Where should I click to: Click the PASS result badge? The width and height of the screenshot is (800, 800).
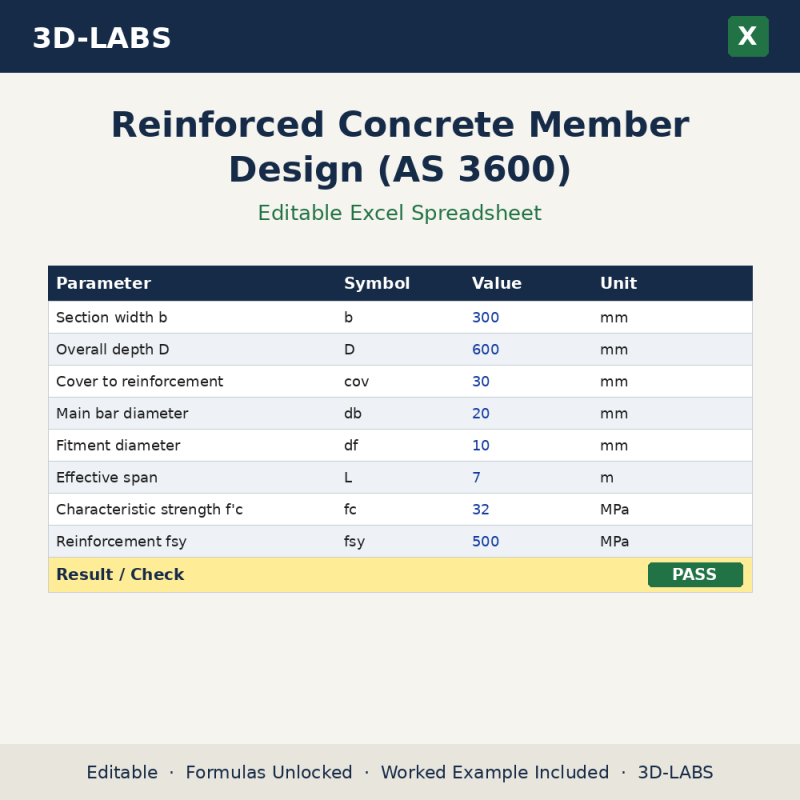coord(695,574)
